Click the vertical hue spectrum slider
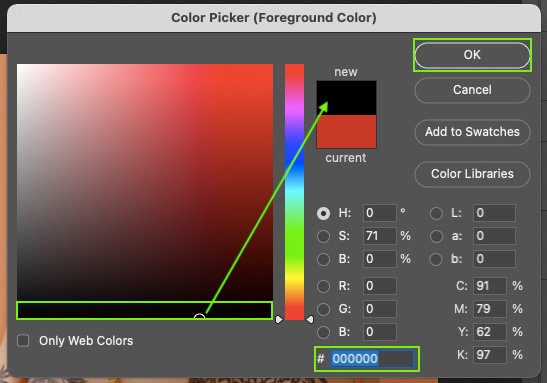This screenshot has width=547, height=383. pyautogui.click(x=294, y=192)
